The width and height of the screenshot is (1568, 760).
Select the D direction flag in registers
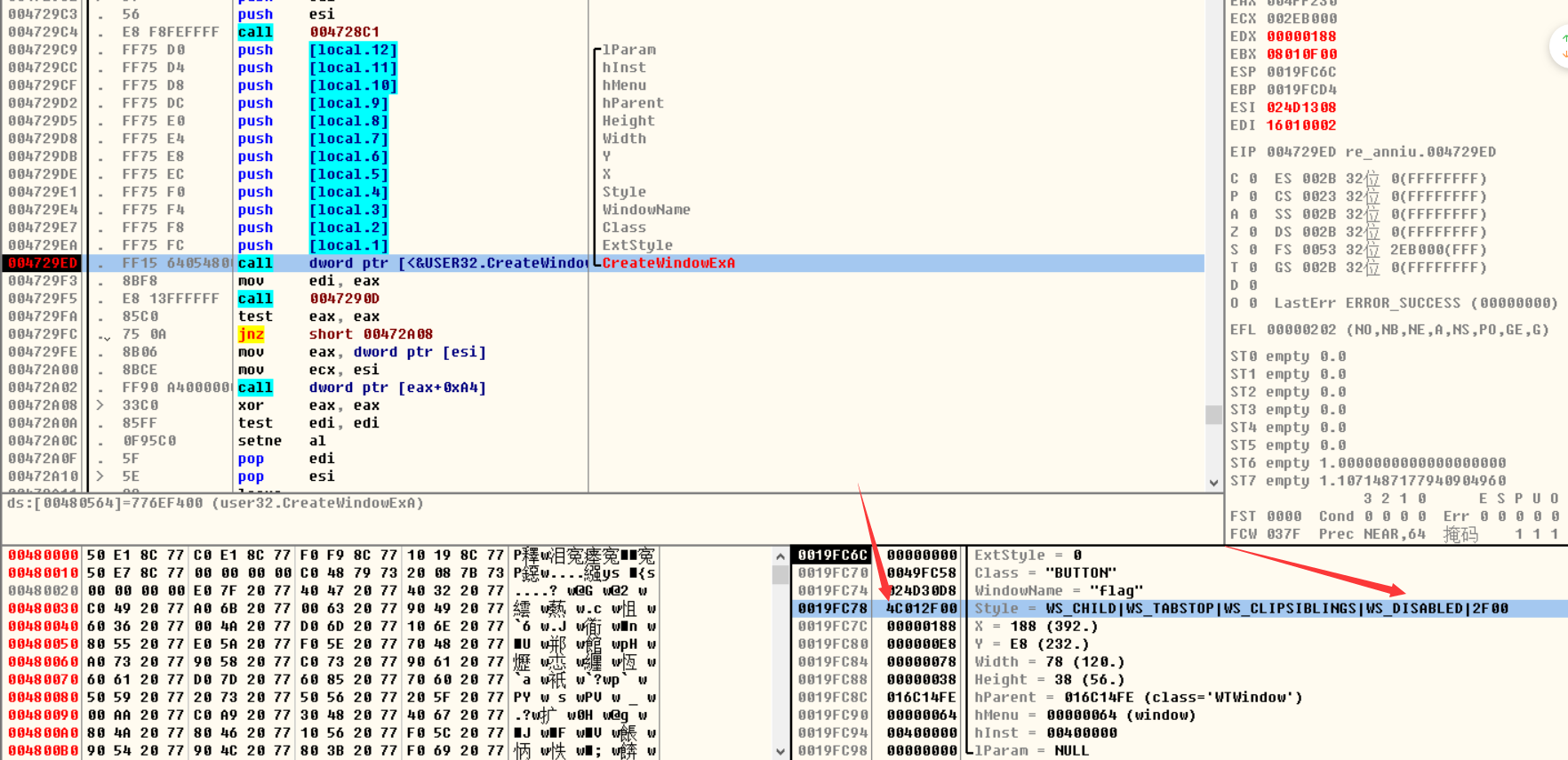[1244, 285]
